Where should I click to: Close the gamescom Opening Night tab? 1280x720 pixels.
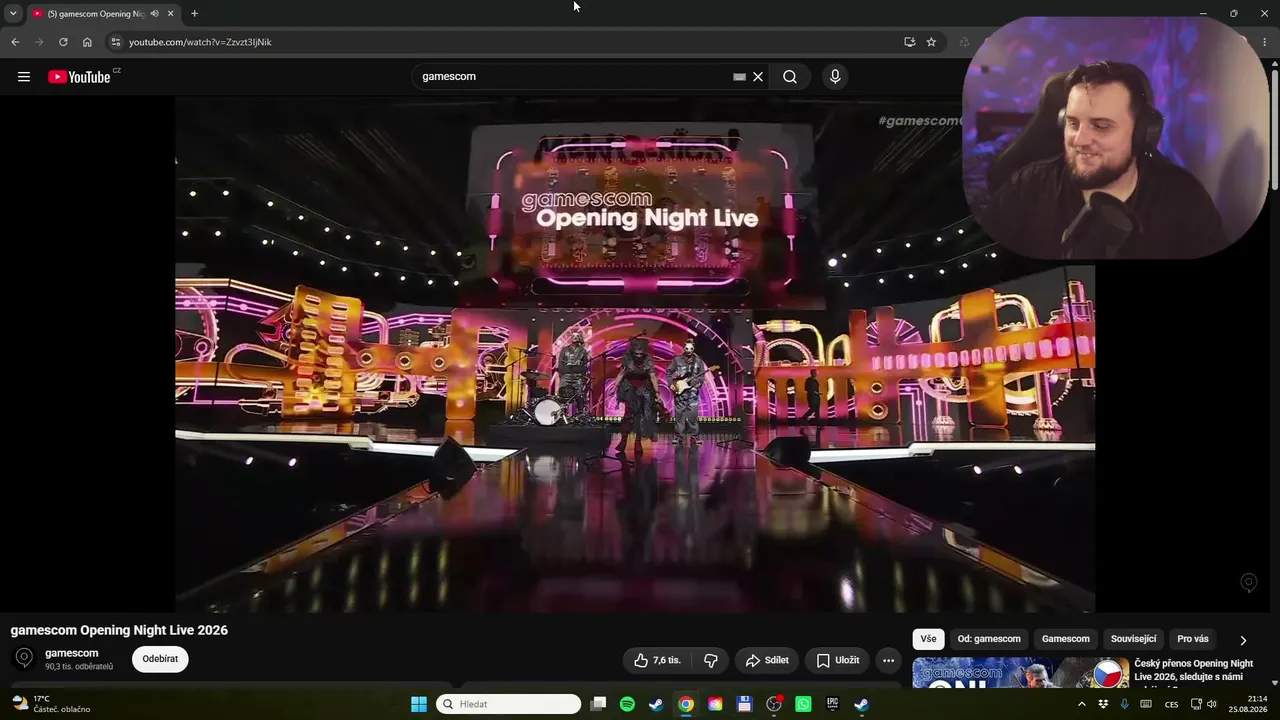pos(170,14)
